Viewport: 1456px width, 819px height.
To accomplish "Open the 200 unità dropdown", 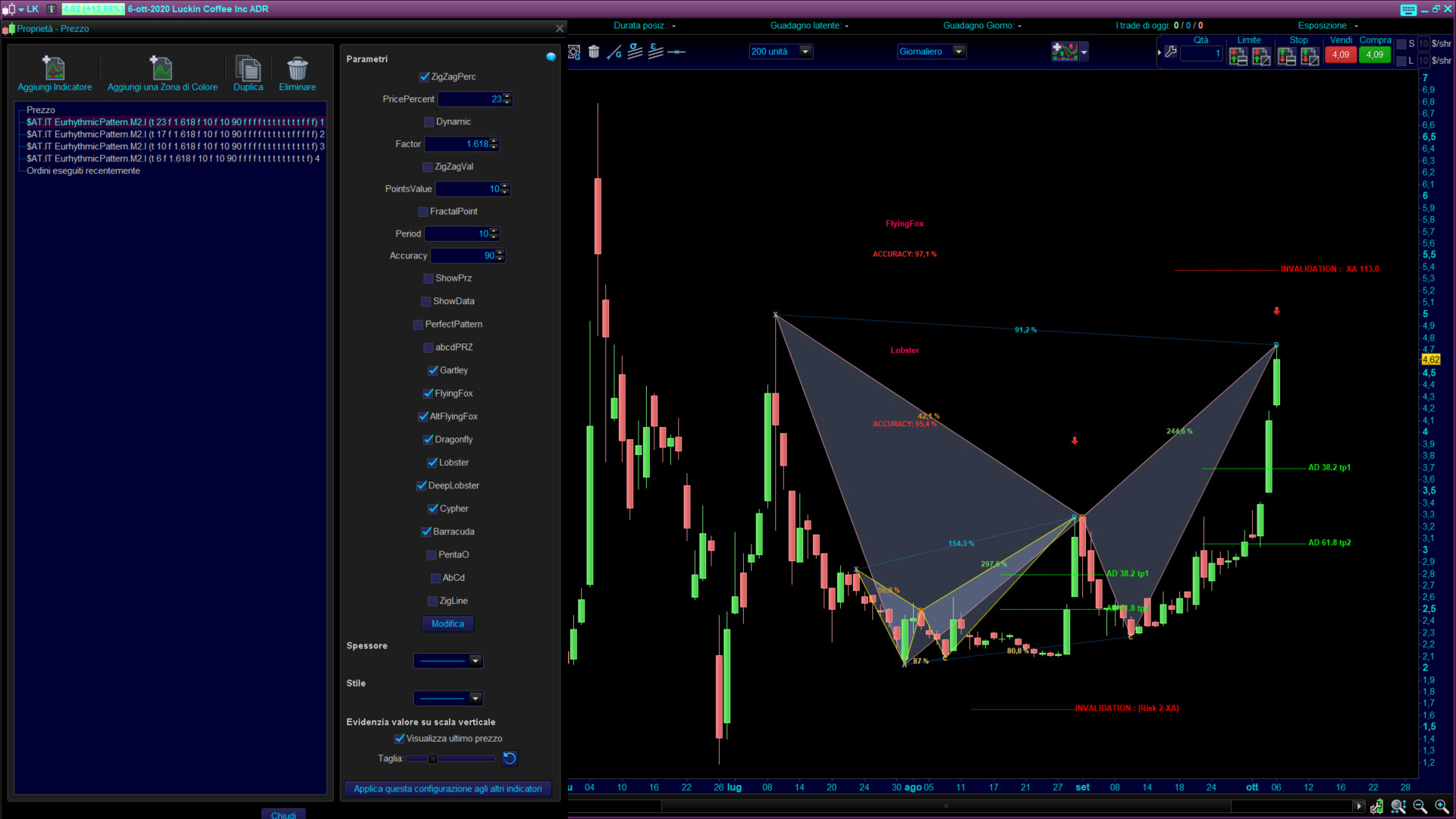I will (x=805, y=52).
